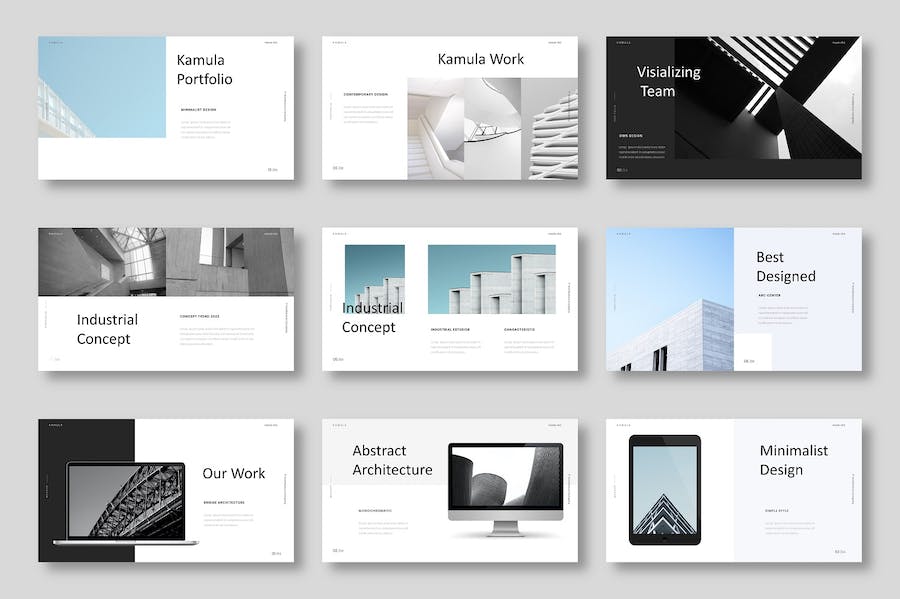Select the Kamula Work slide heading
900x599 pixels.
[x=480, y=59]
